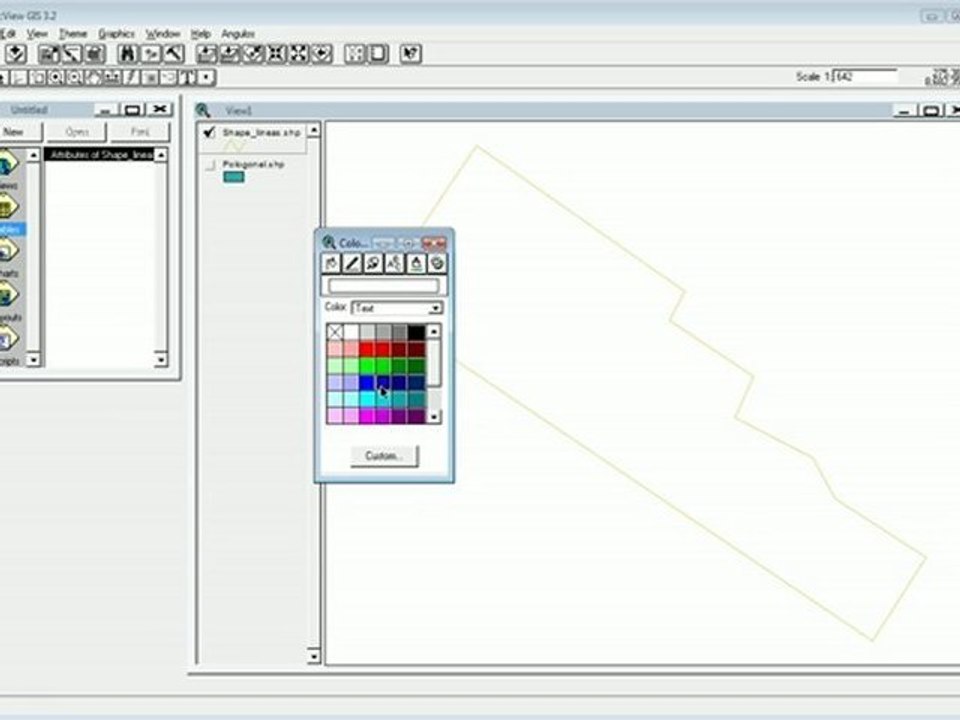The height and width of the screenshot is (720, 960).
Task: Check the Poligonal.shp theme checkbox
Action: (210, 165)
